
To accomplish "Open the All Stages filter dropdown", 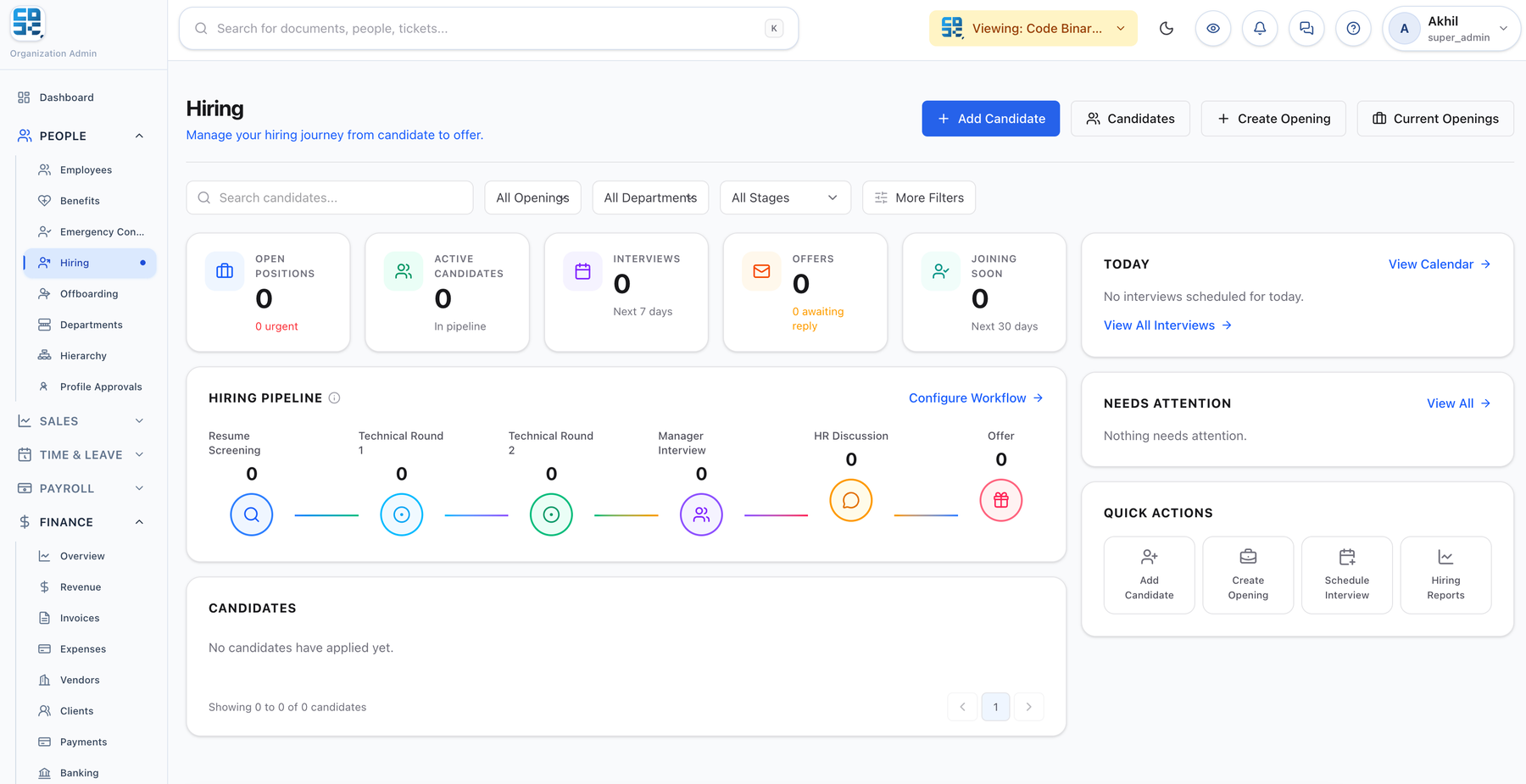I will point(785,197).
